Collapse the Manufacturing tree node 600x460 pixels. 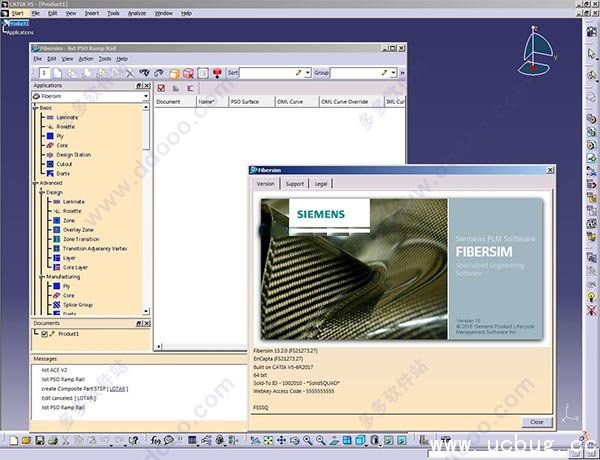tap(42, 276)
